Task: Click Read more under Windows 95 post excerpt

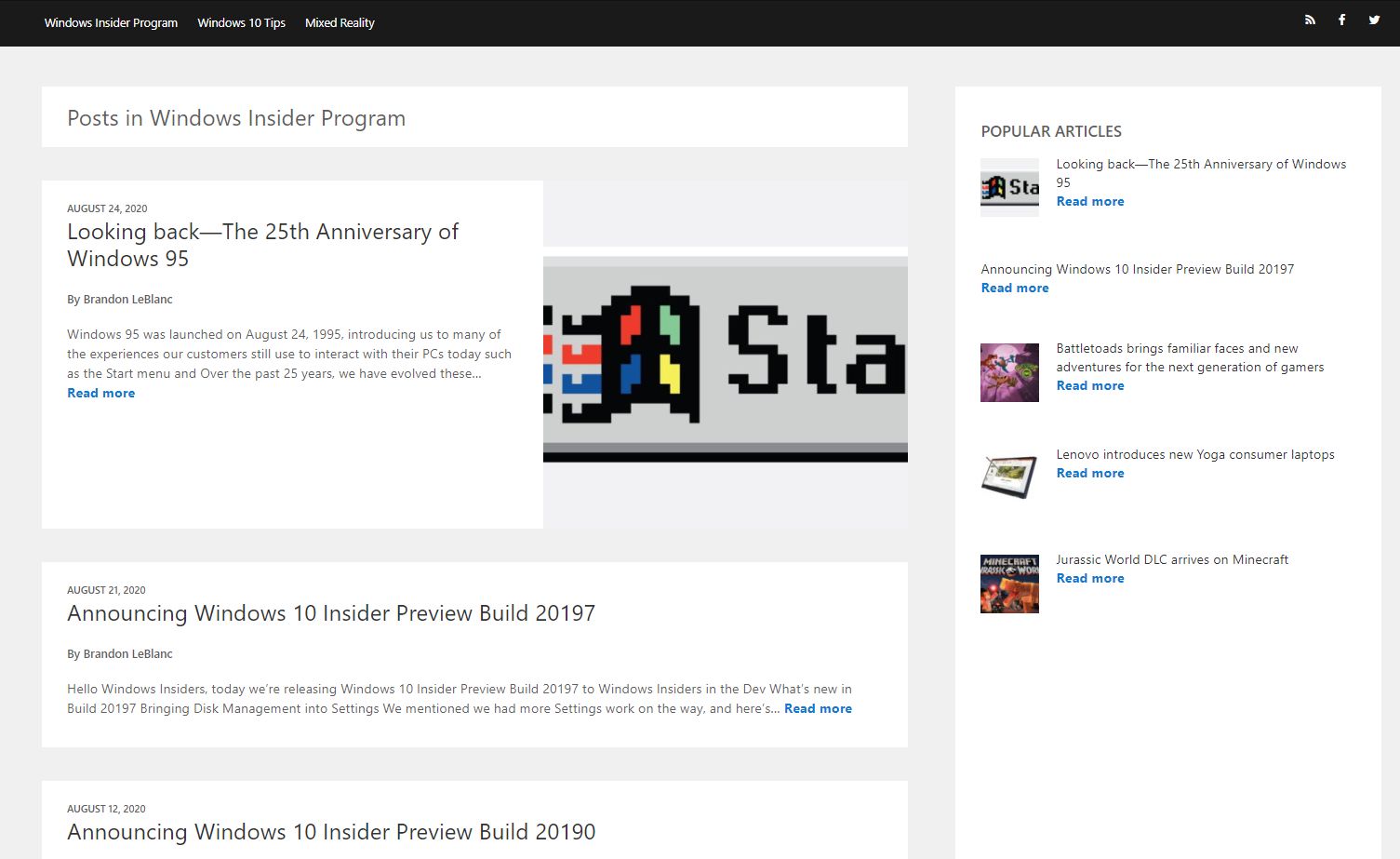Action: (x=100, y=393)
